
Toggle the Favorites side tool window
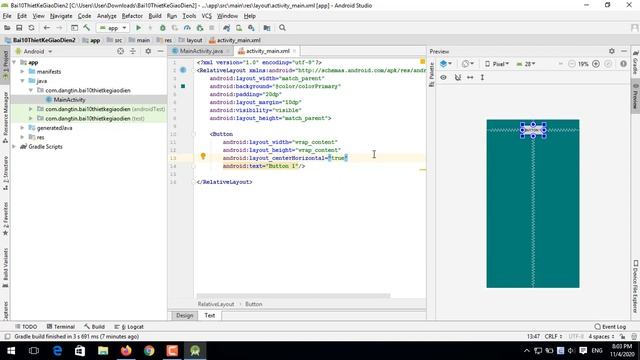pos(5,220)
